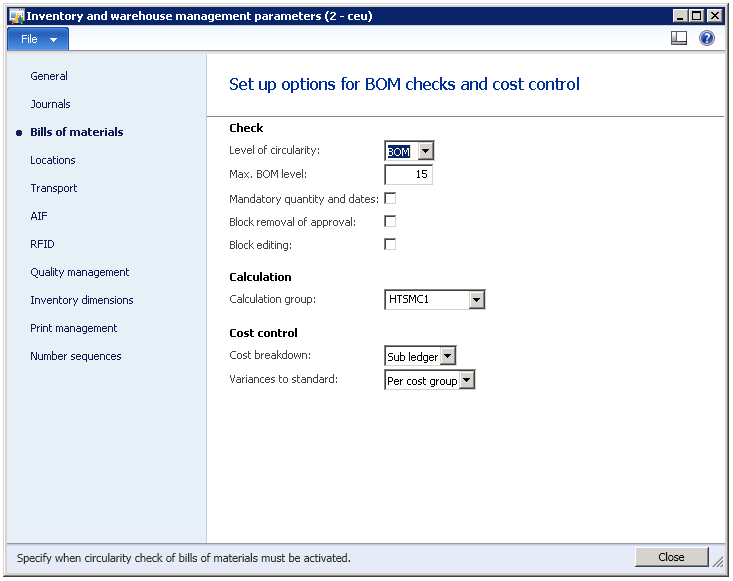Open the Locations section
733x581 pixels.
pos(53,160)
